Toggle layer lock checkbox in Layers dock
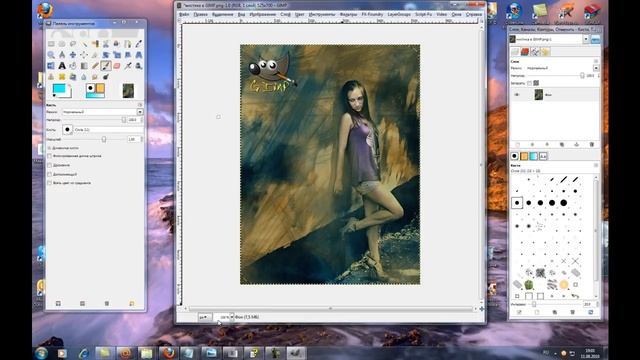The image size is (640, 360). 529,83
